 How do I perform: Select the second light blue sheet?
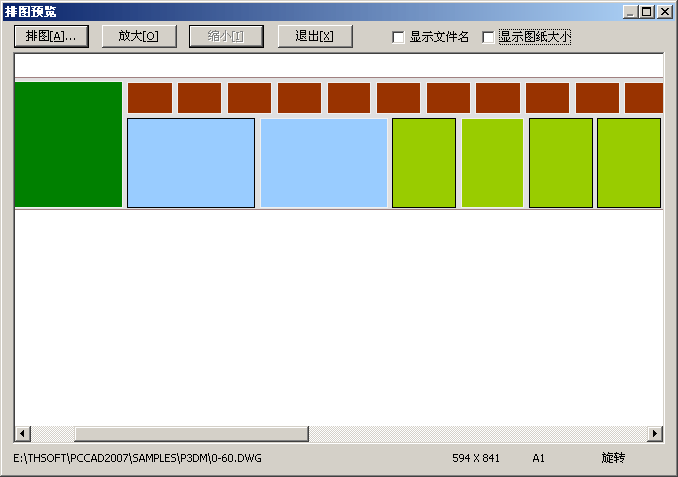point(324,163)
